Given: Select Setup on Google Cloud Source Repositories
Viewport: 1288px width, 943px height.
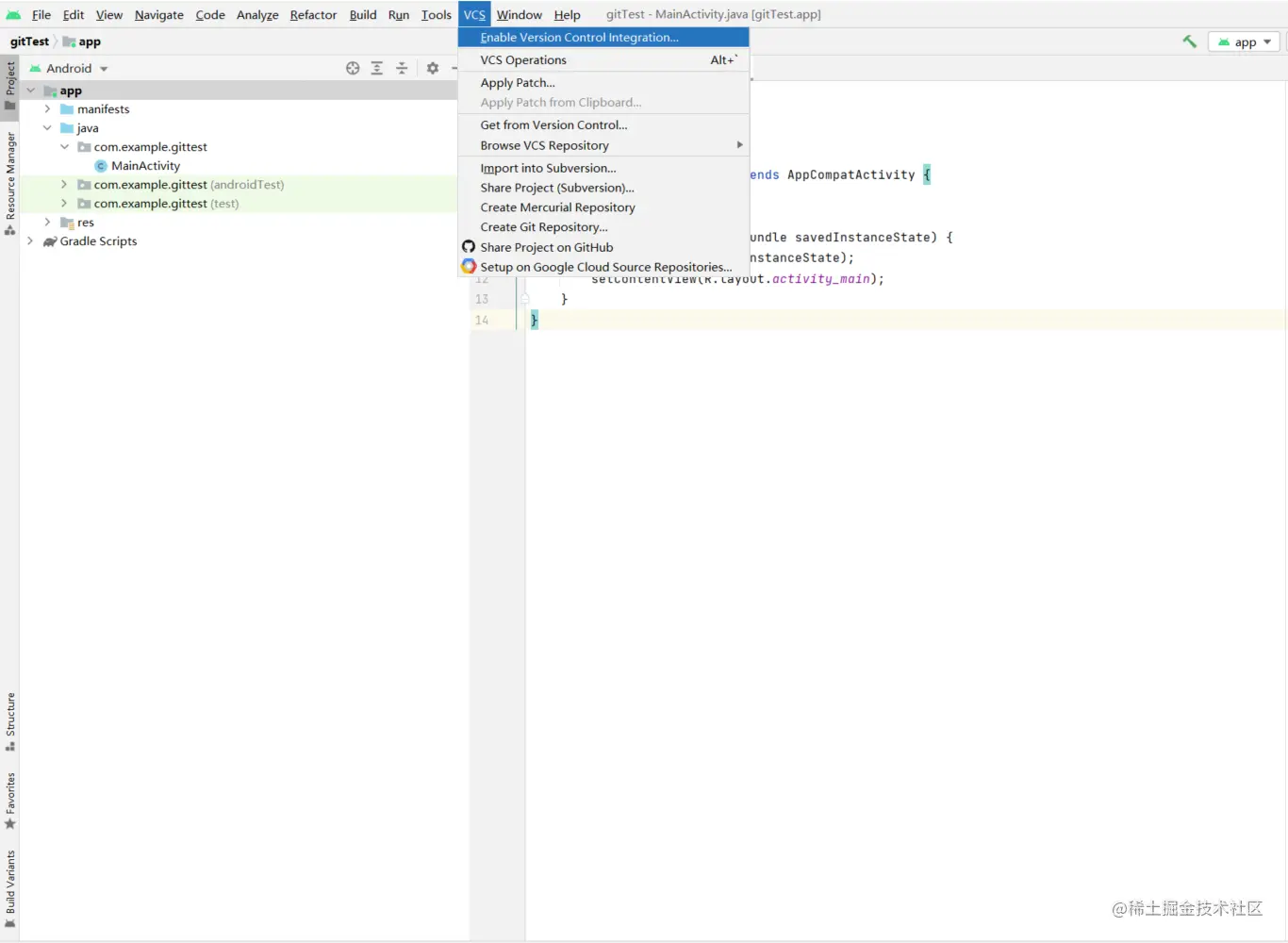Looking at the screenshot, I should pos(603,268).
